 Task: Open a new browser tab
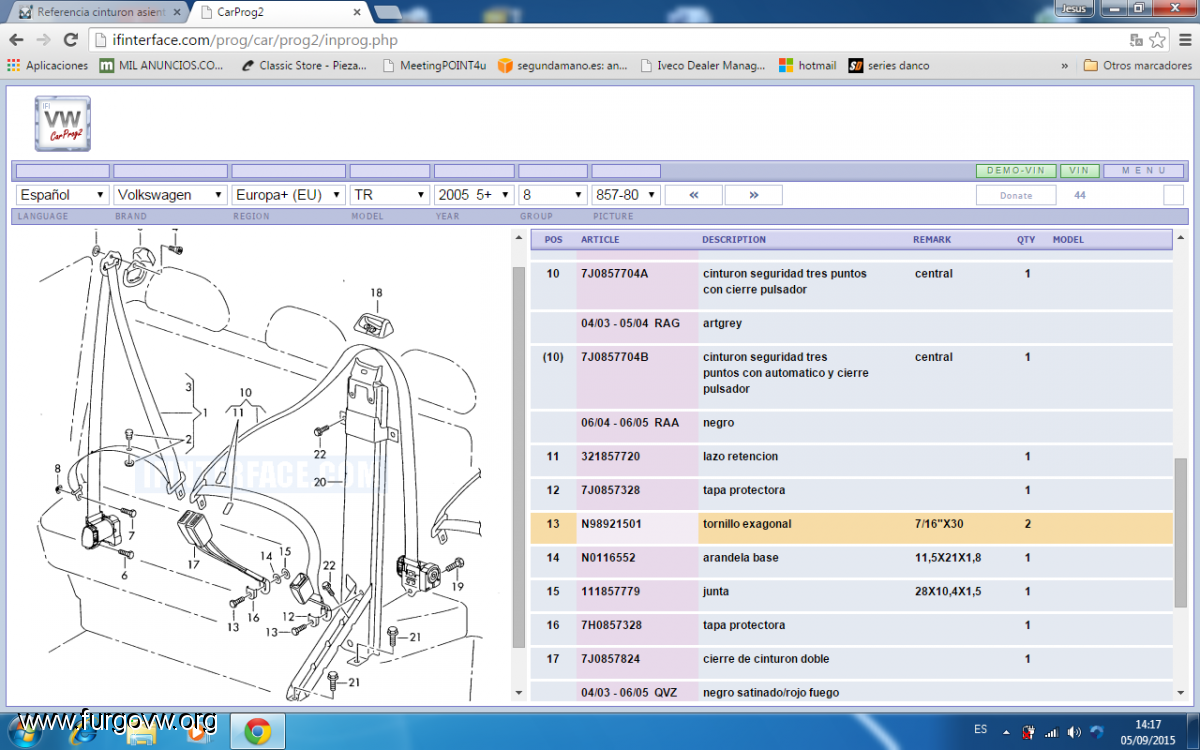click(388, 12)
